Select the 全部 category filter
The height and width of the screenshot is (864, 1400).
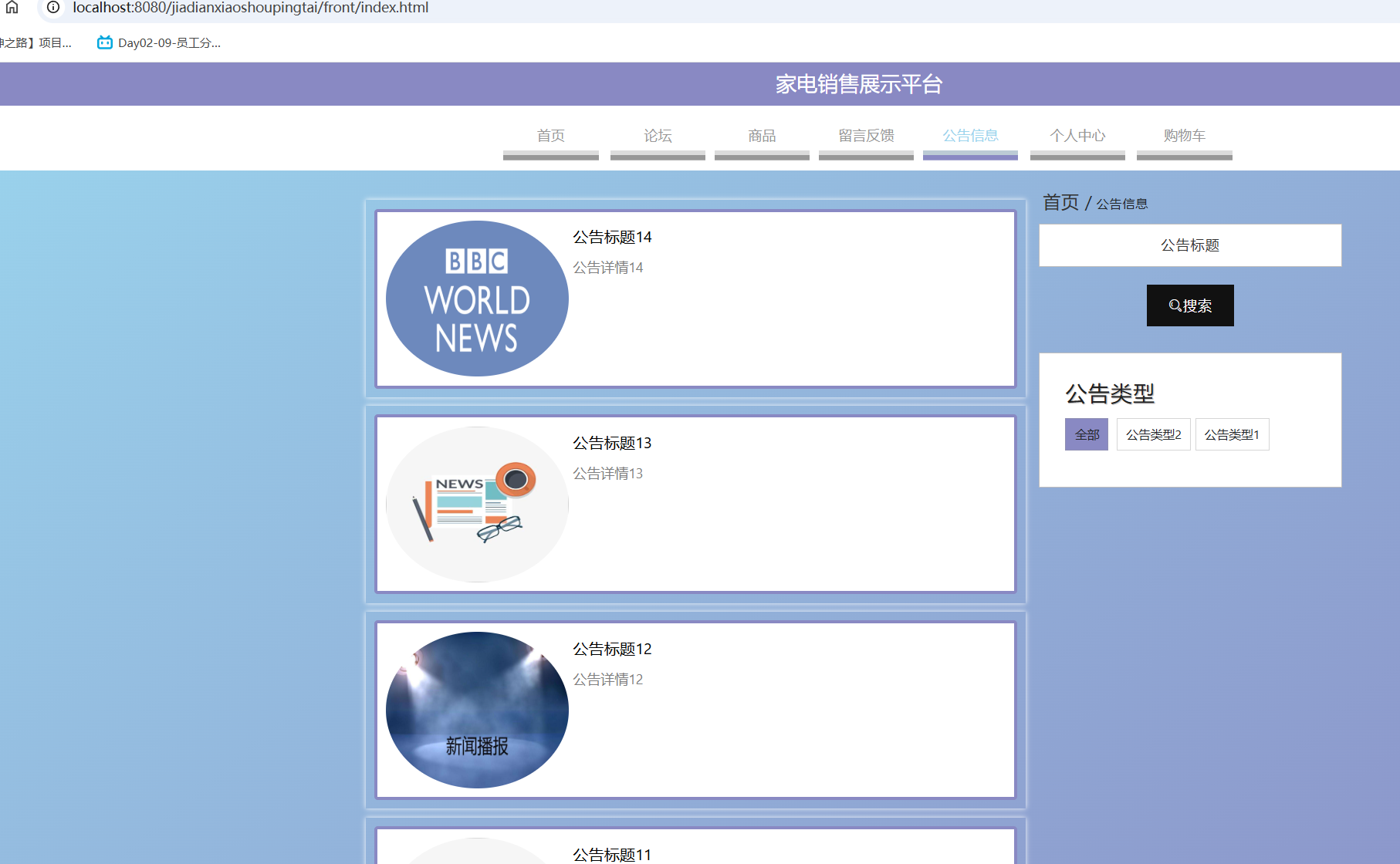tap(1087, 434)
